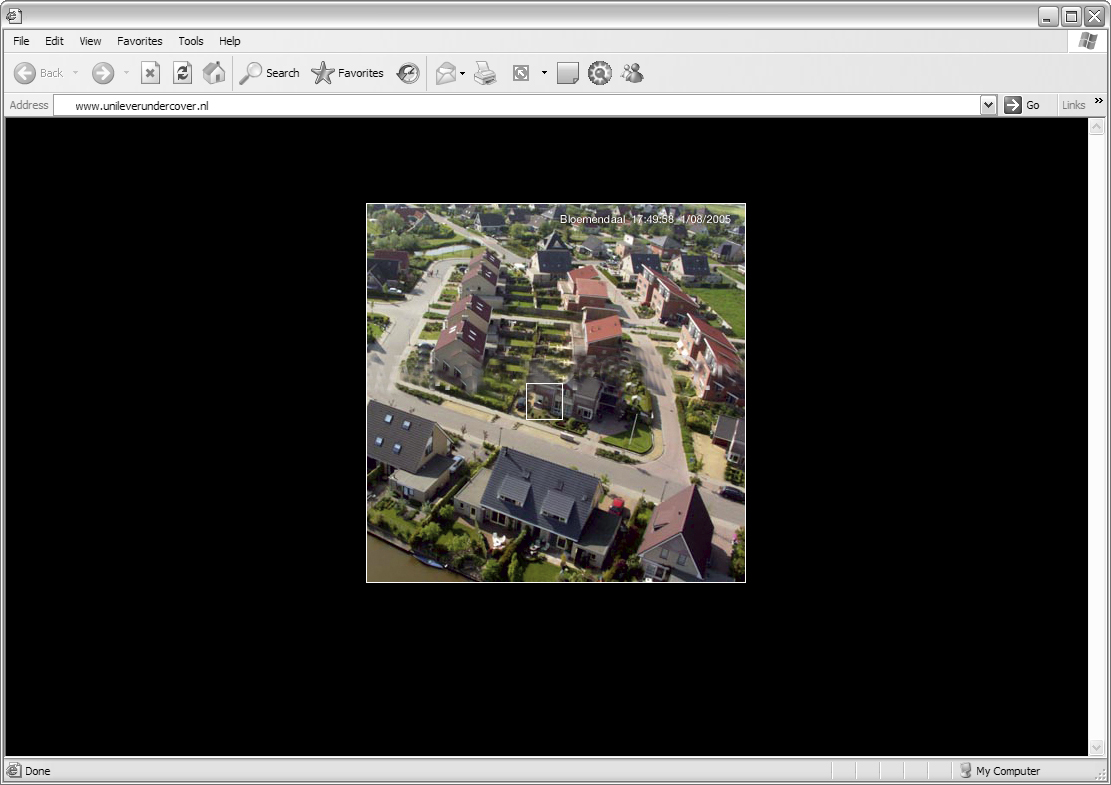Maximize the browser window
The image size is (1111, 785).
pyautogui.click(x=1071, y=16)
